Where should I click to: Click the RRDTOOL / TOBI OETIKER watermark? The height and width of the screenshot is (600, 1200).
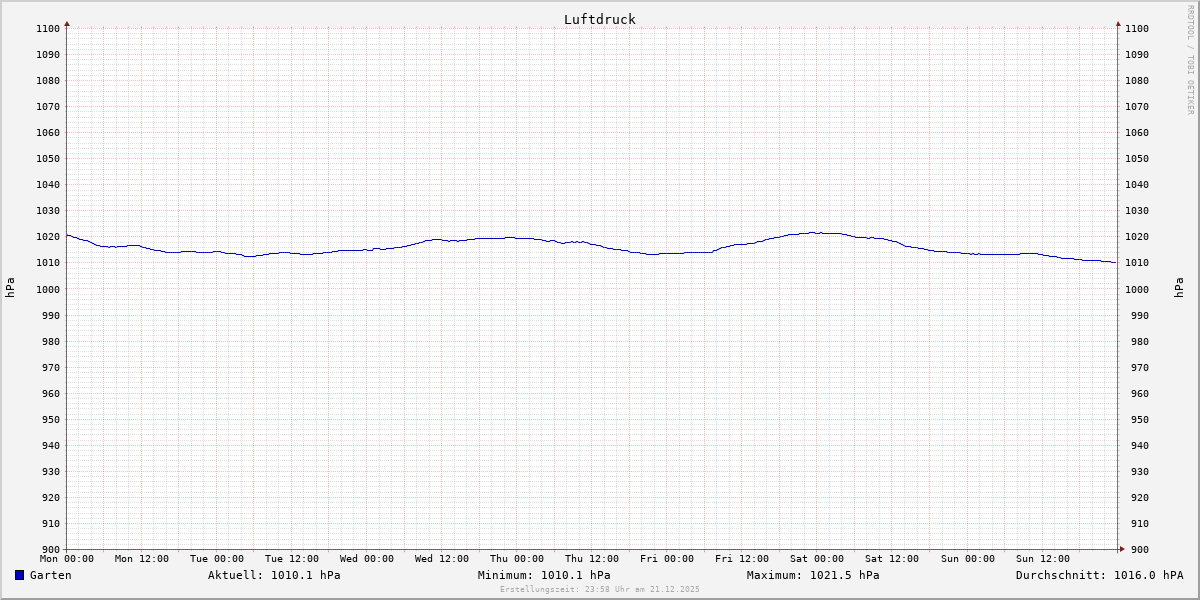1190,60
